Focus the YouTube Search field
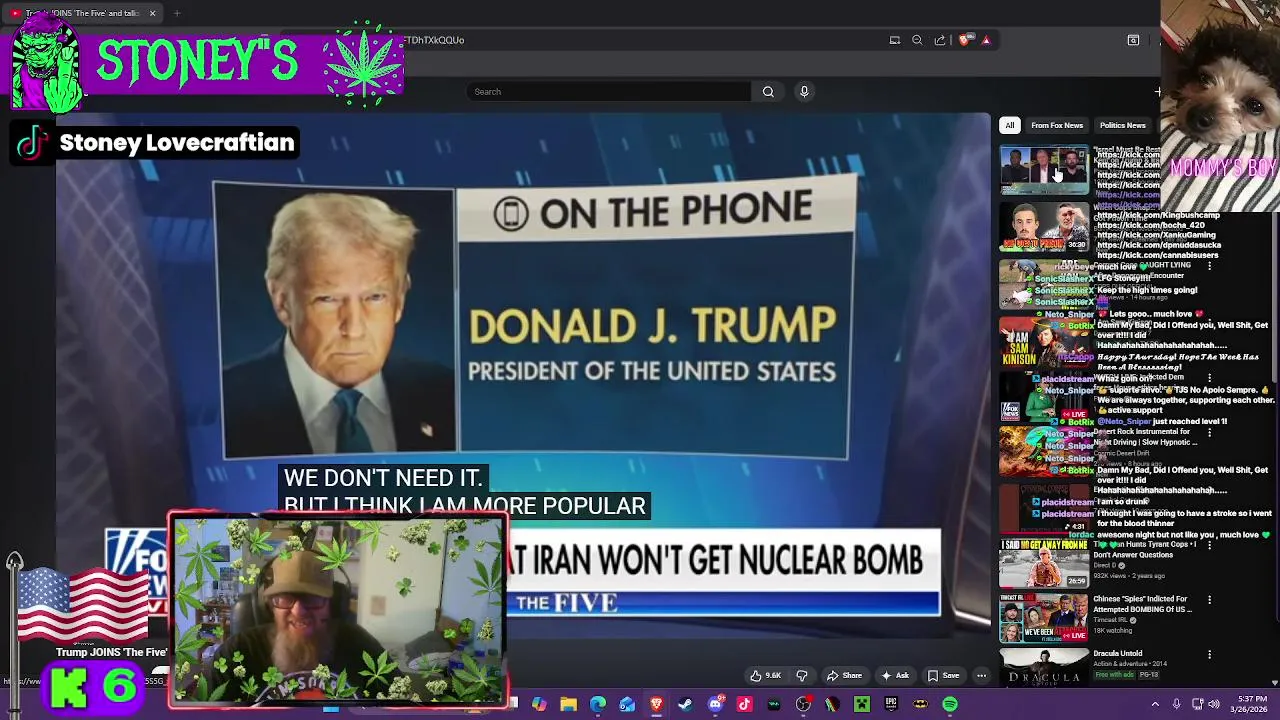 608,91
